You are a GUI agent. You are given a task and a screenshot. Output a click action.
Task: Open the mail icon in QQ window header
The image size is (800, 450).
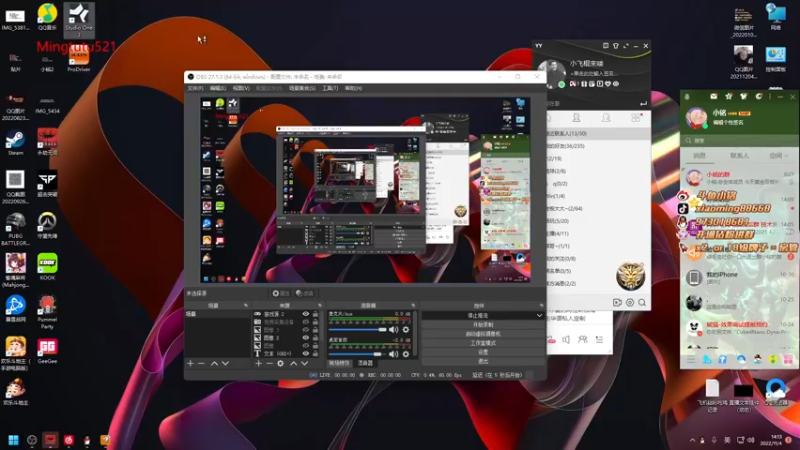pyautogui.click(x=714, y=96)
